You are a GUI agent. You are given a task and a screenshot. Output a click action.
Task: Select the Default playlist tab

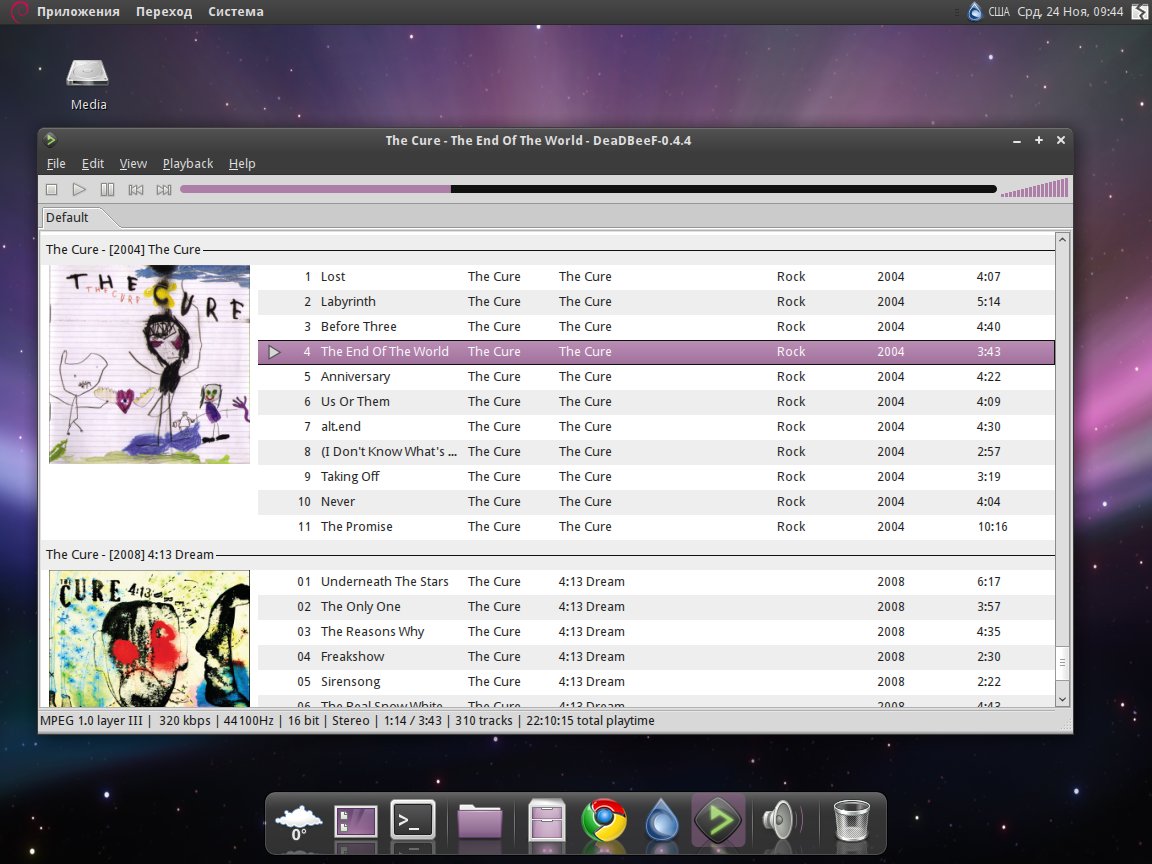coord(68,217)
